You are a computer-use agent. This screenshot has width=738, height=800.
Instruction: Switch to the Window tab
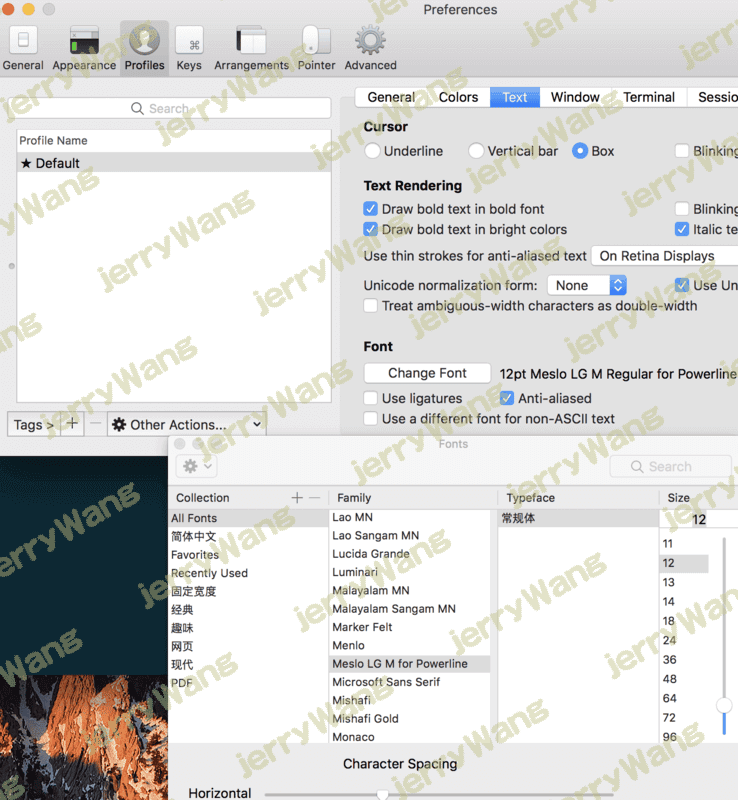click(x=575, y=97)
